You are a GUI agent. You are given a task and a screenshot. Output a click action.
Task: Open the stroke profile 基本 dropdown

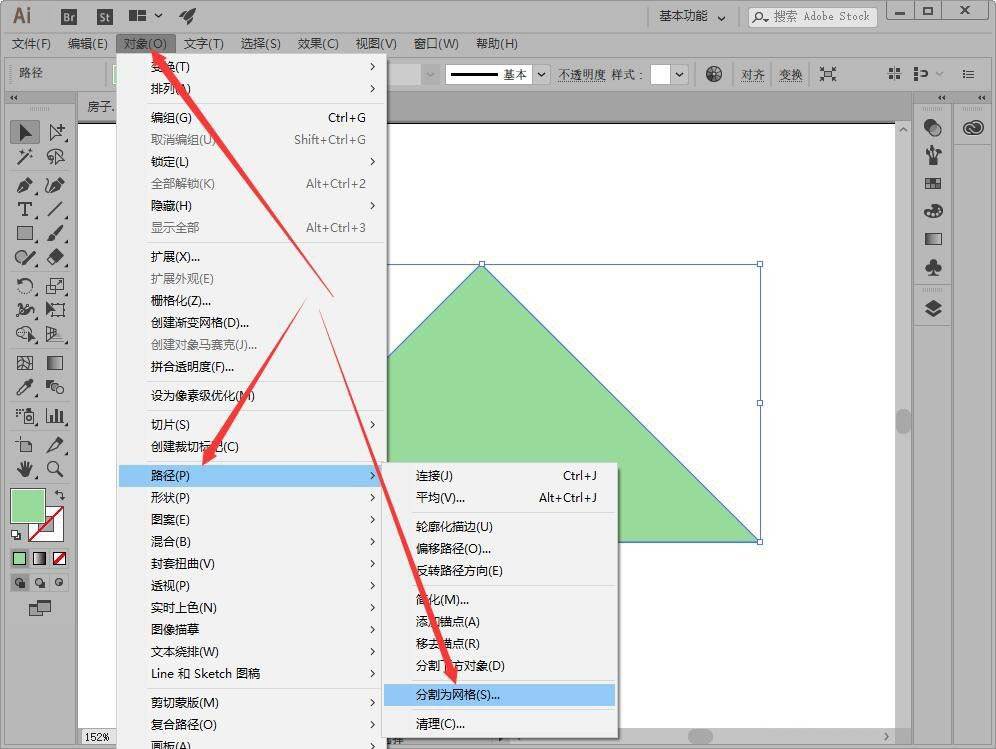click(541, 74)
